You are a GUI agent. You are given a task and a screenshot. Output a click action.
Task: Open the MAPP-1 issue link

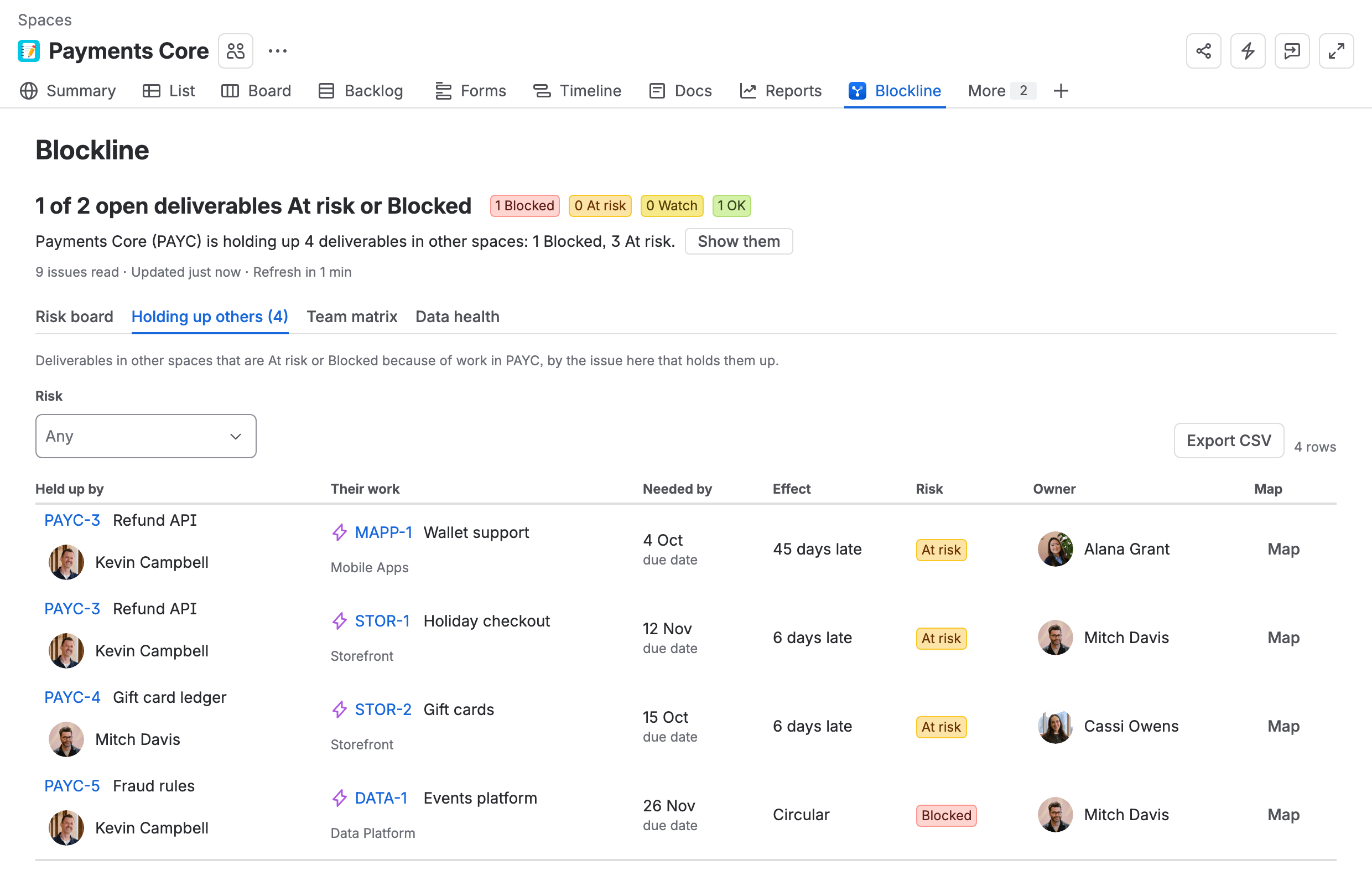pyautogui.click(x=383, y=532)
